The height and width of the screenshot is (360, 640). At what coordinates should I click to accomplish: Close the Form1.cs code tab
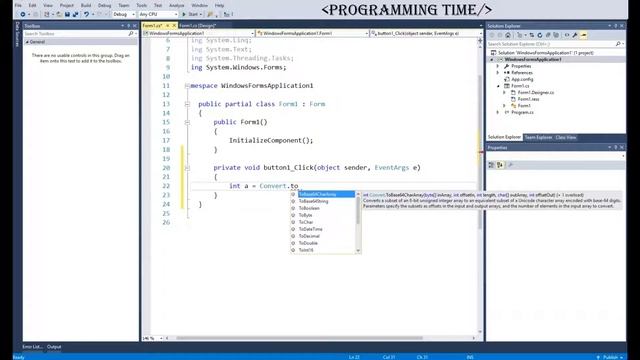174,25
